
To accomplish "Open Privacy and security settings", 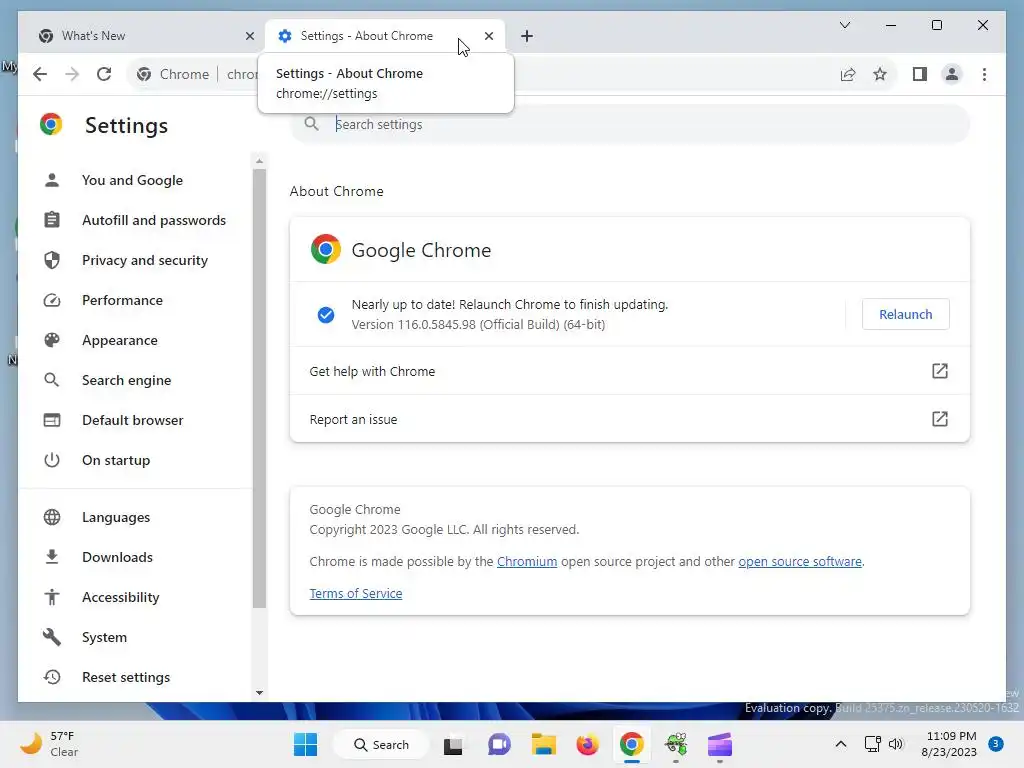I will tap(145, 260).
